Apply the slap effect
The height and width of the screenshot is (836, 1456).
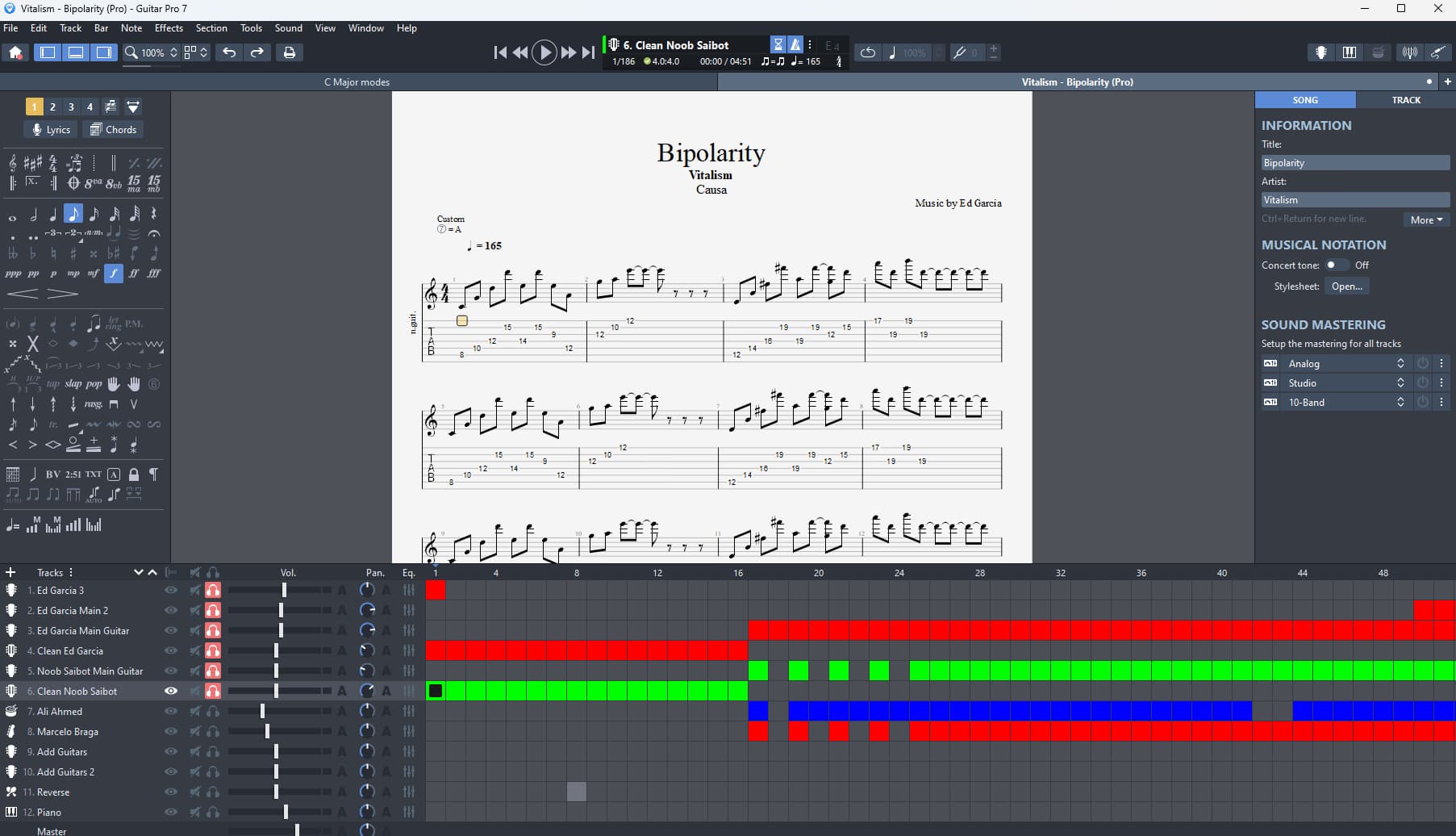tap(73, 384)
